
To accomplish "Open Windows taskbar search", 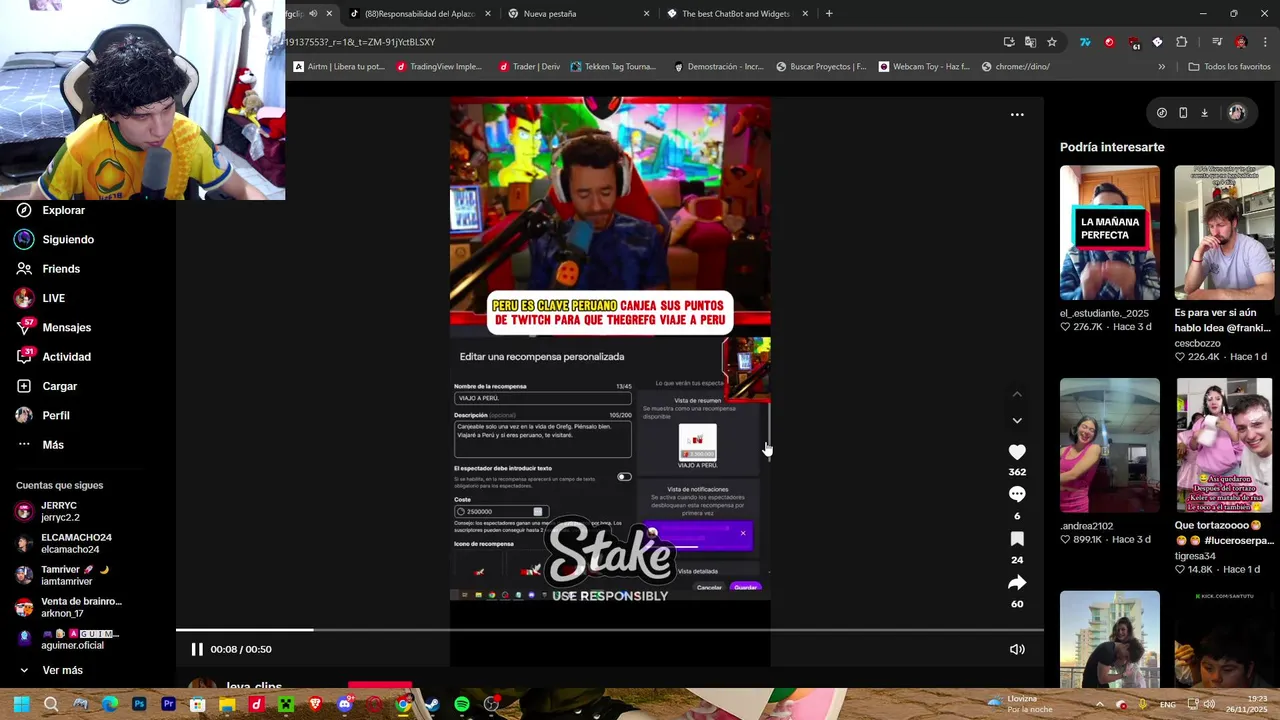I will click(51, 704).
